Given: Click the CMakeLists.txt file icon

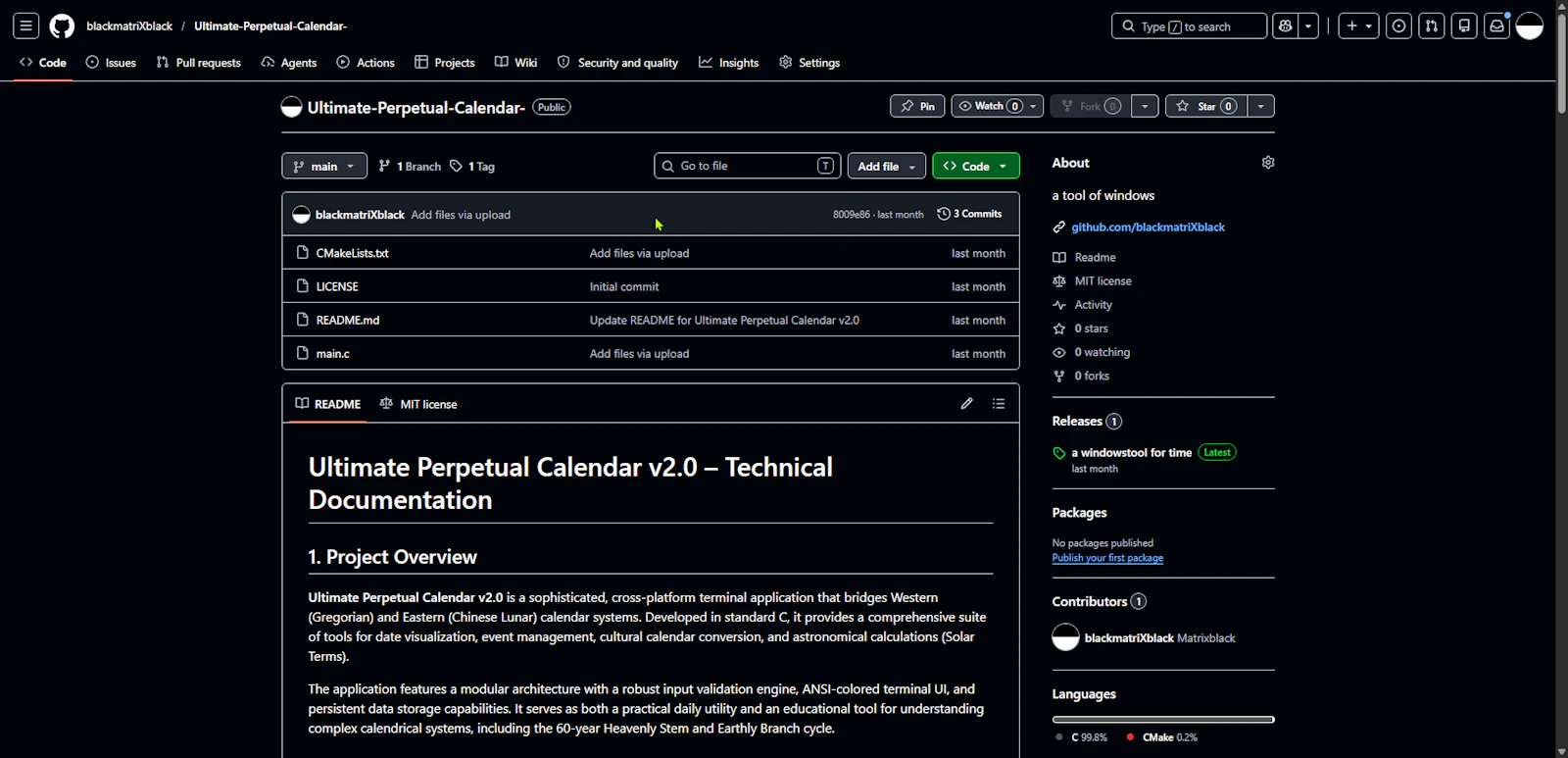Looking at the screenshot, I should click(303, 252).
